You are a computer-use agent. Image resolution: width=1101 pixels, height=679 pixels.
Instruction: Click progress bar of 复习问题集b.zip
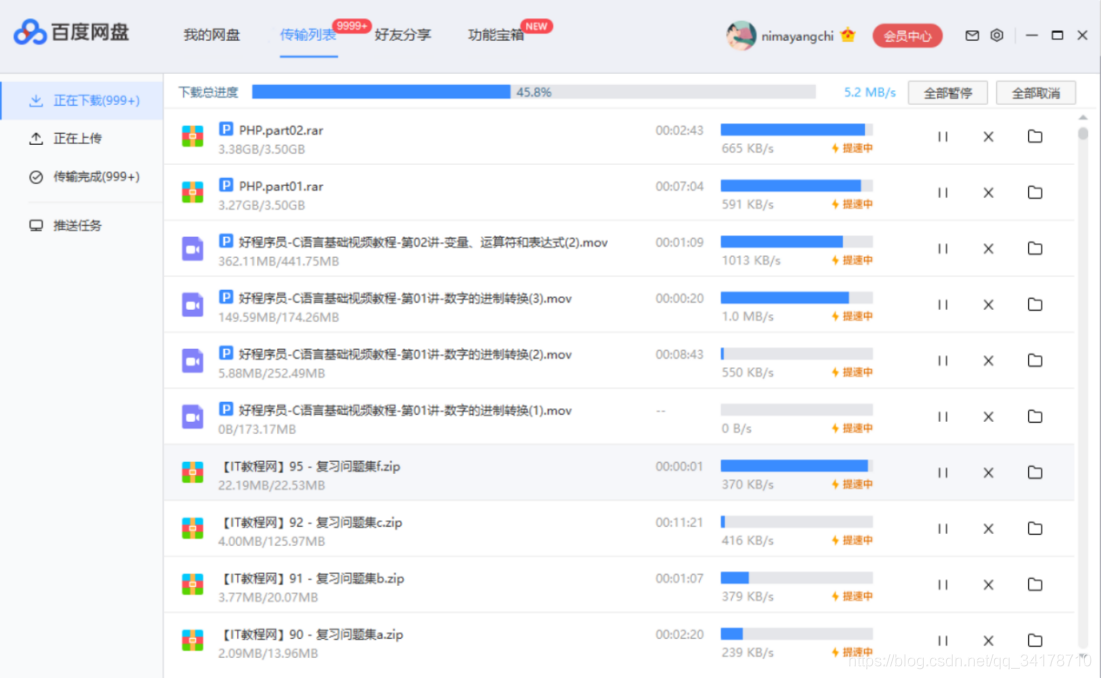pyautogui.click(x=796, y=578)
